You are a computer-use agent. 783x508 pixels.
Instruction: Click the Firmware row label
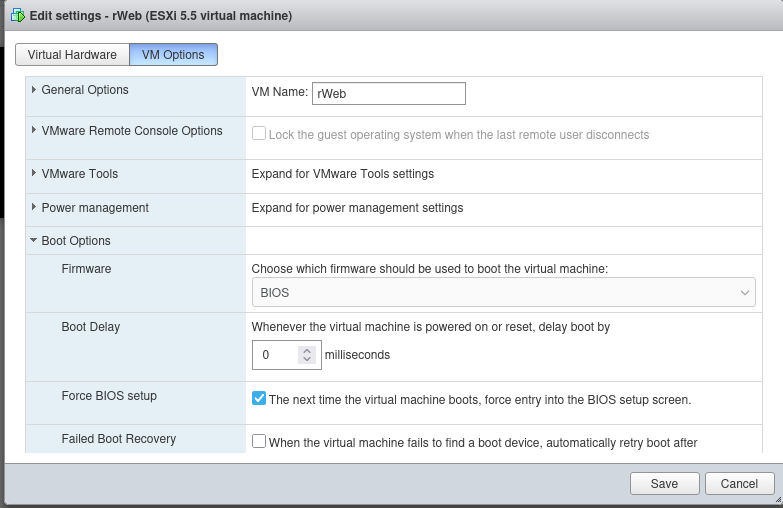(86, 269)
